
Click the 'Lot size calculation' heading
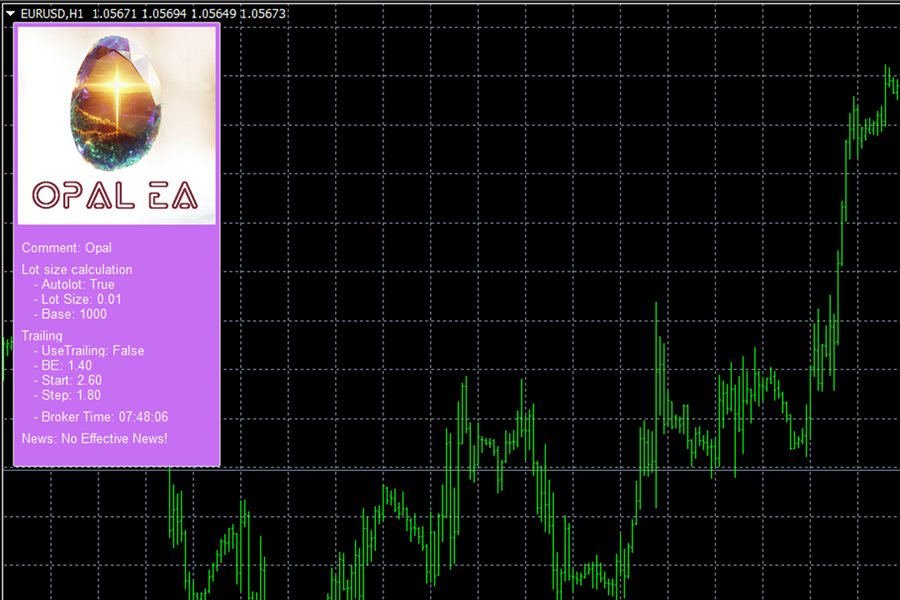tap(77, 269)
